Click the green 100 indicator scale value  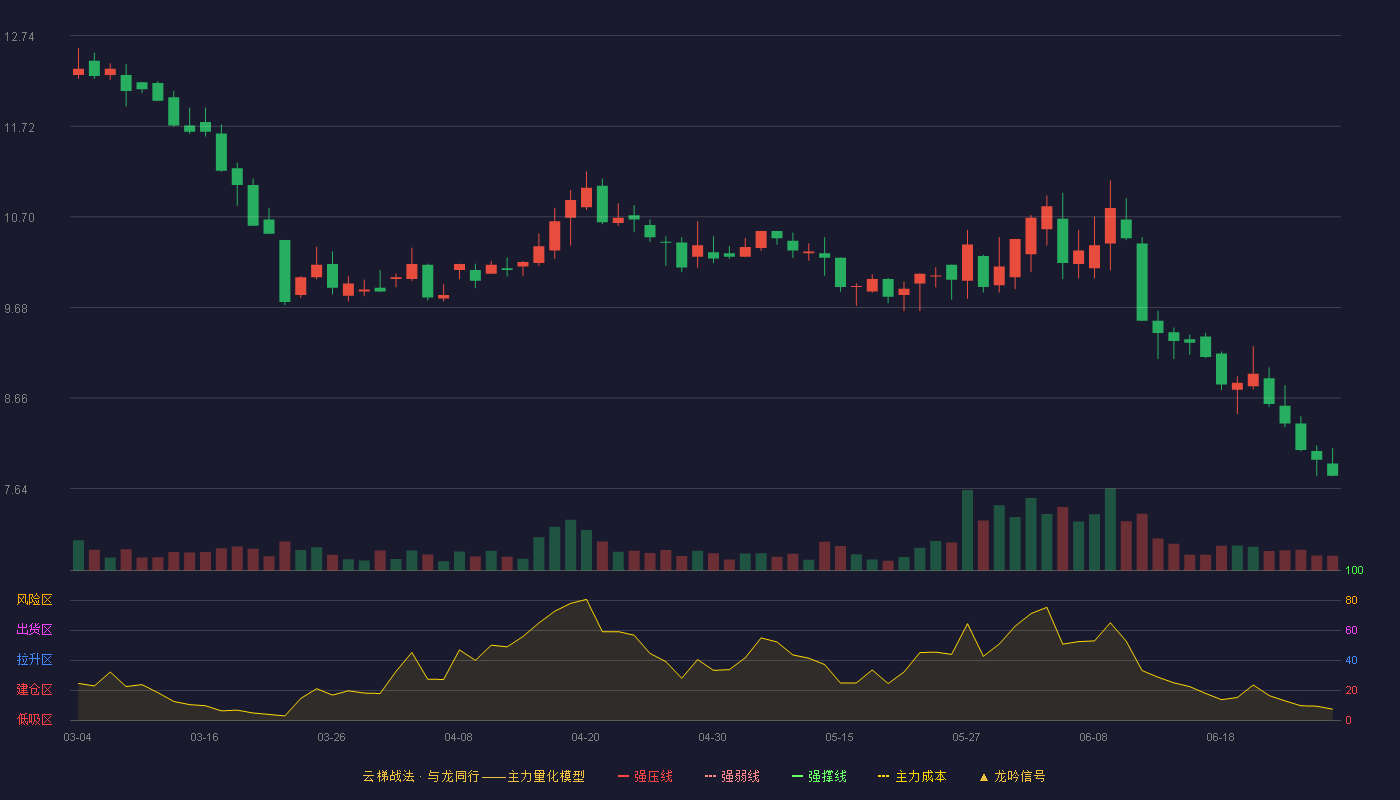1354,571
